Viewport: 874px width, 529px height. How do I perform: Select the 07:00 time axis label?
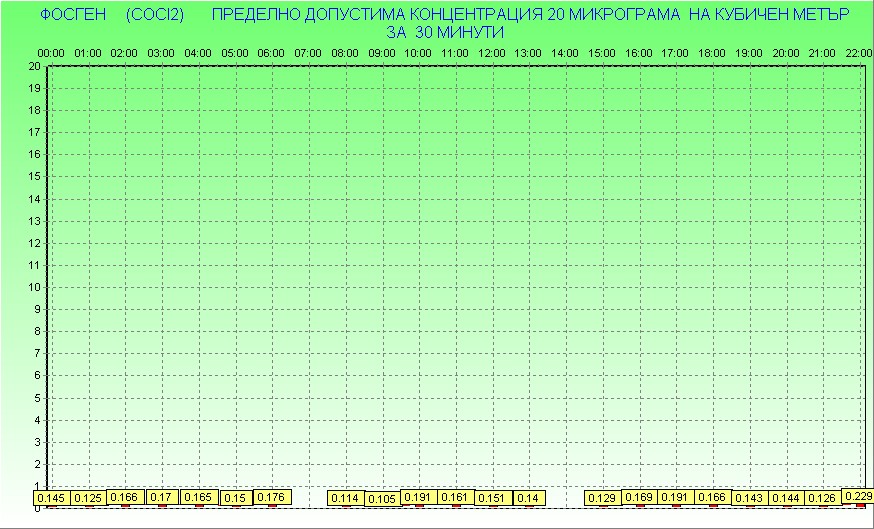[308, 54]
